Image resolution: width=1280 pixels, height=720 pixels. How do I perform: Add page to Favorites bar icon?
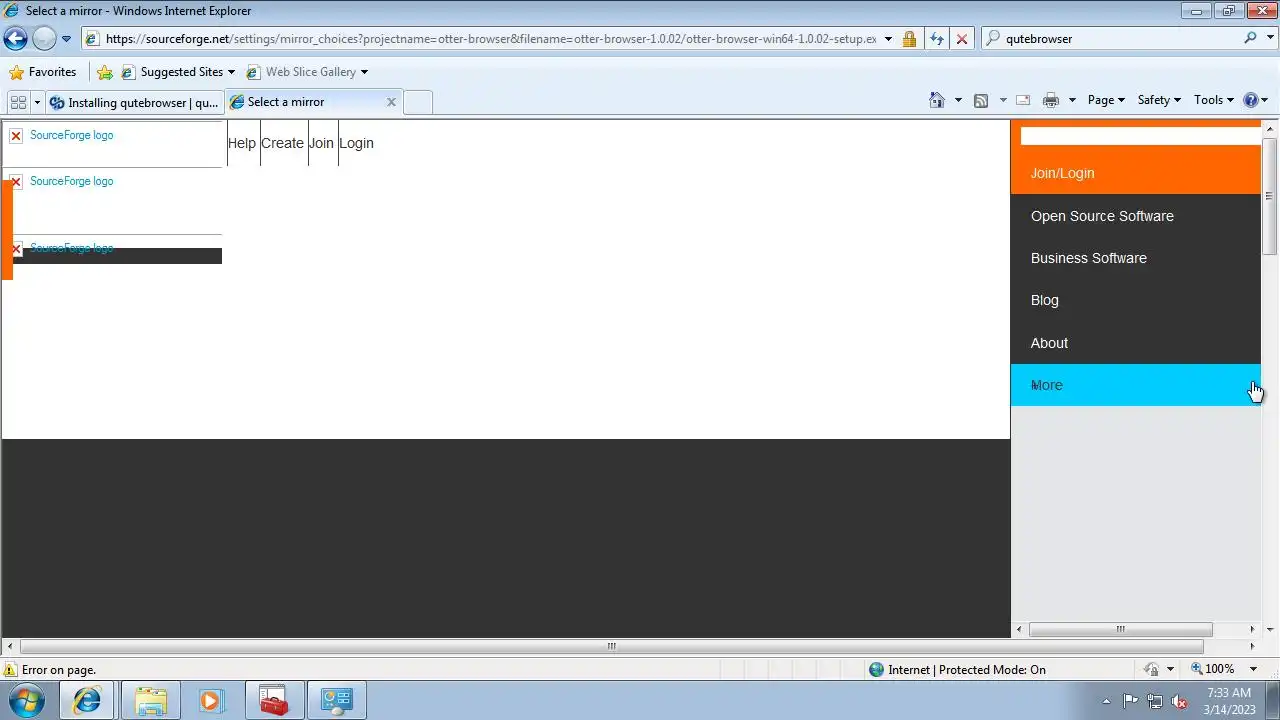105,72
